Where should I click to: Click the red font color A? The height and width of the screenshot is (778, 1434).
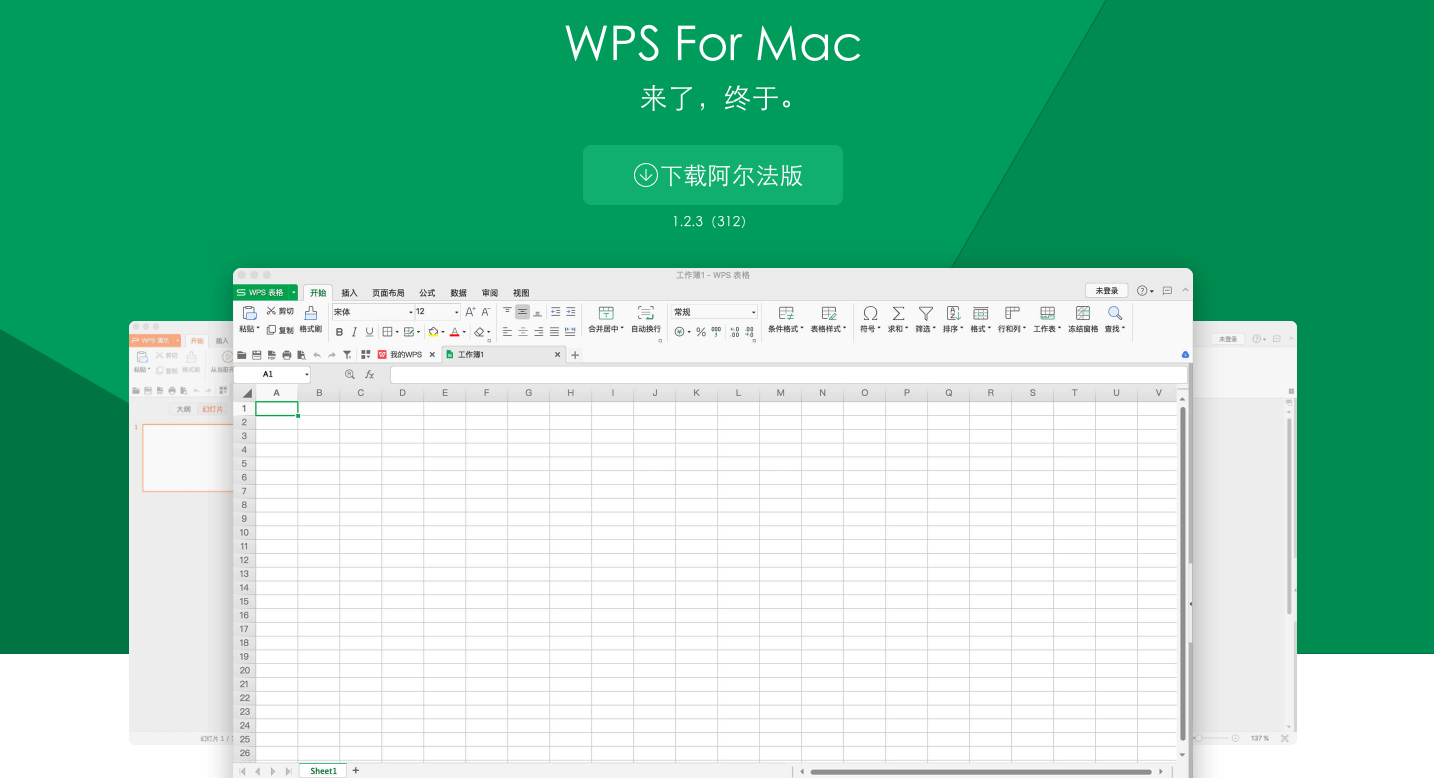click(x=454, y=332)
